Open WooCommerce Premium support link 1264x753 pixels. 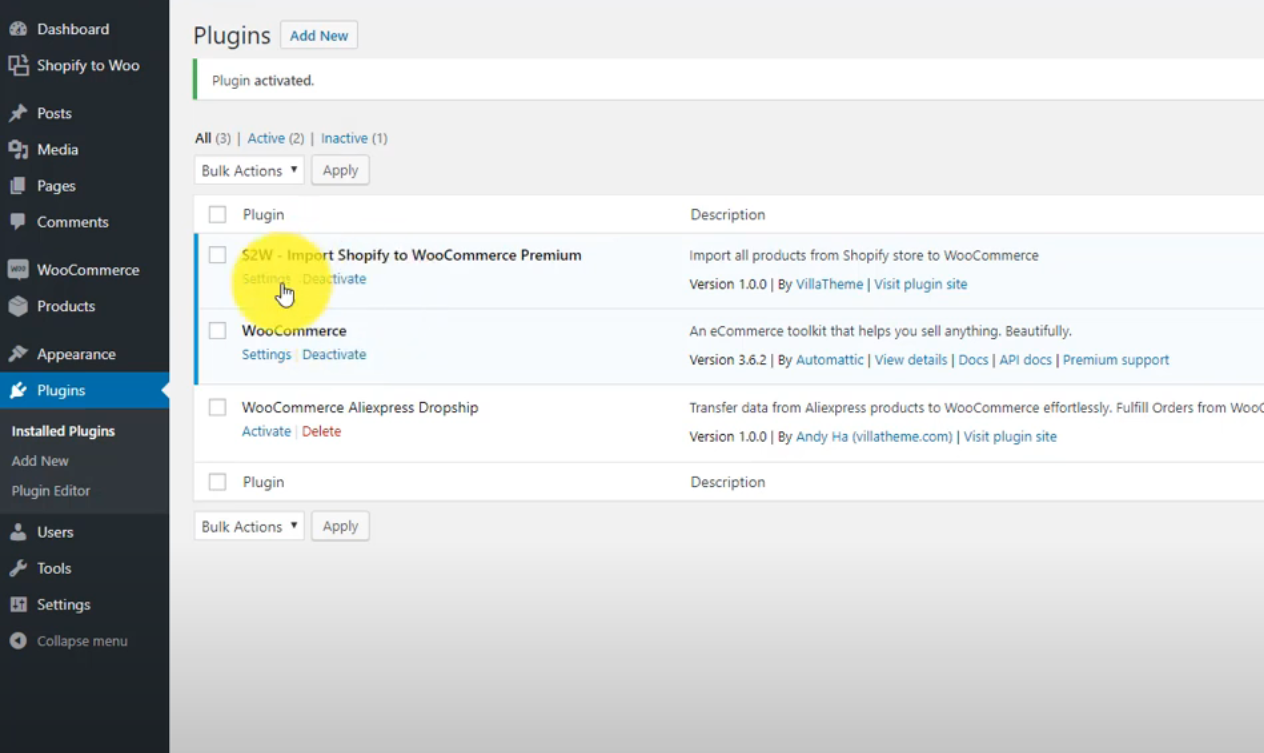[1116, 360]
